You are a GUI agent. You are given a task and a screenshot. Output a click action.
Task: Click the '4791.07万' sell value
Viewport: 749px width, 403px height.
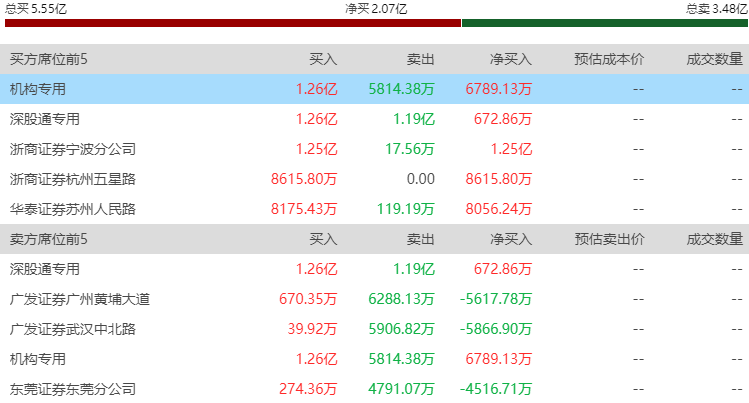401,389
